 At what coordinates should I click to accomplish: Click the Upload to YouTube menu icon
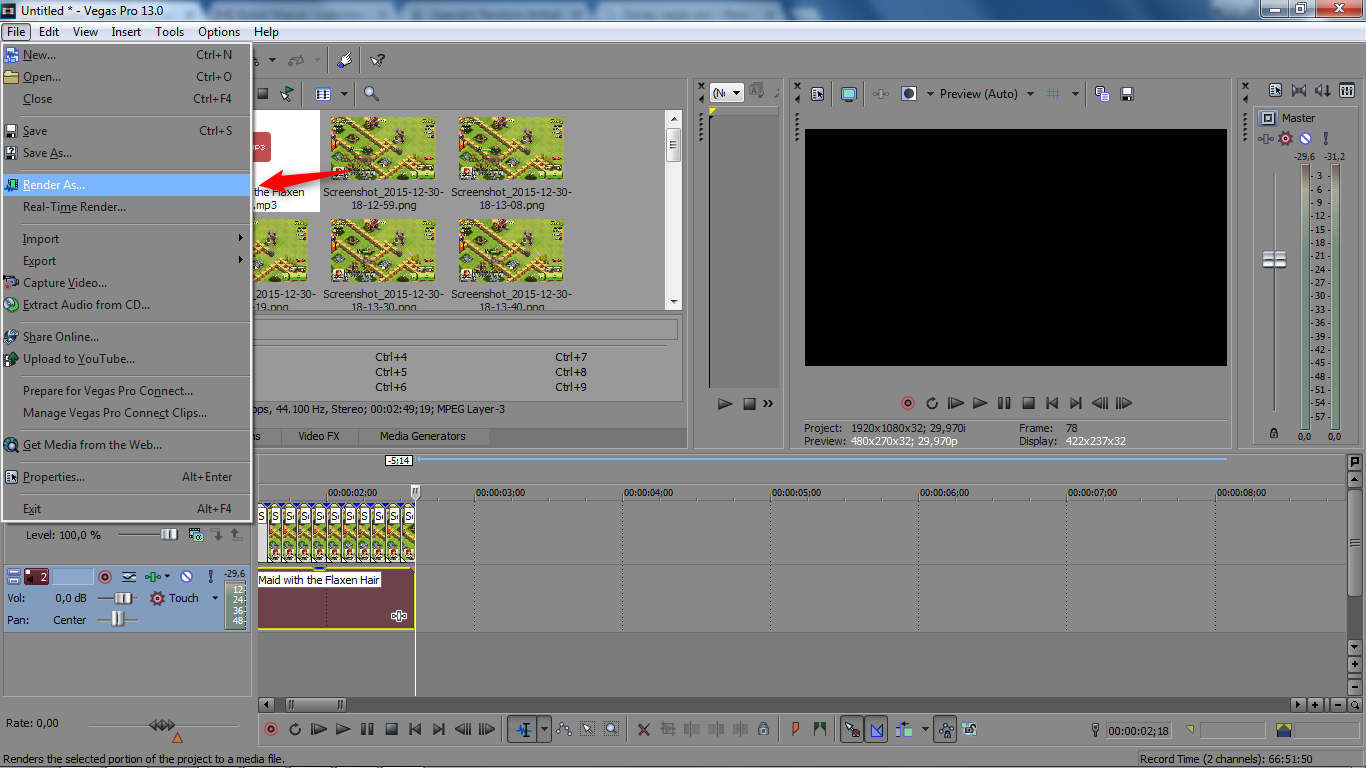click(x=12, y=359)
